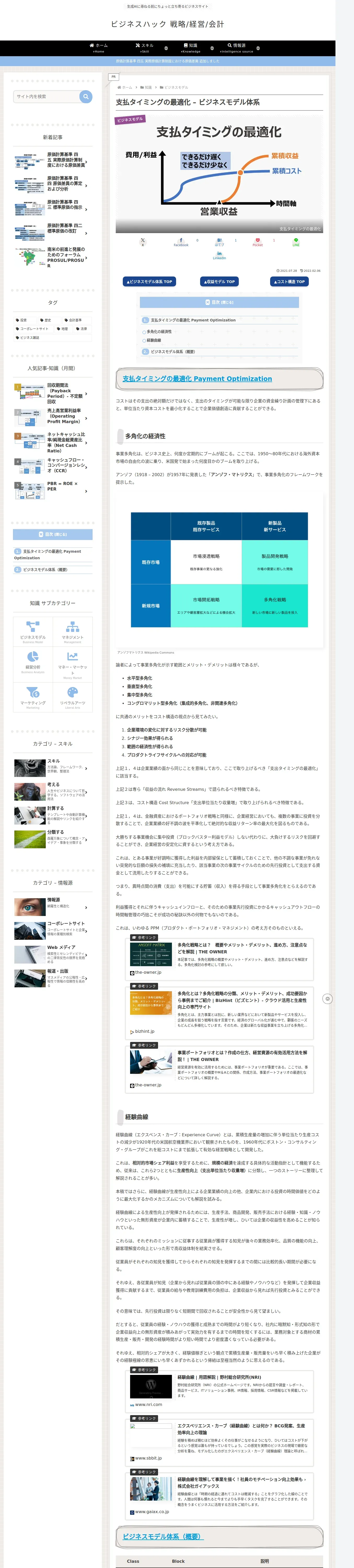
Task: Save the article to Pocket
Action: [257, 242]
